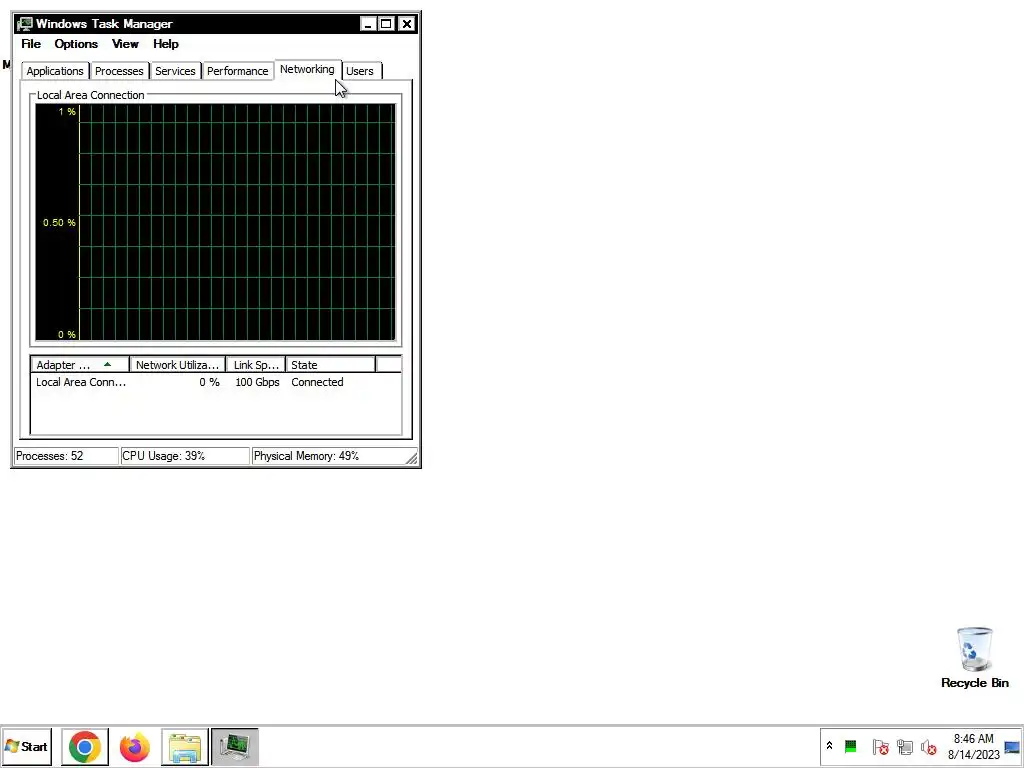This screenshot has width=1024, height=768.
Task: Click the CPU Usage: 39% status entry
Action: pyautogui.click(x=185, y=456)
